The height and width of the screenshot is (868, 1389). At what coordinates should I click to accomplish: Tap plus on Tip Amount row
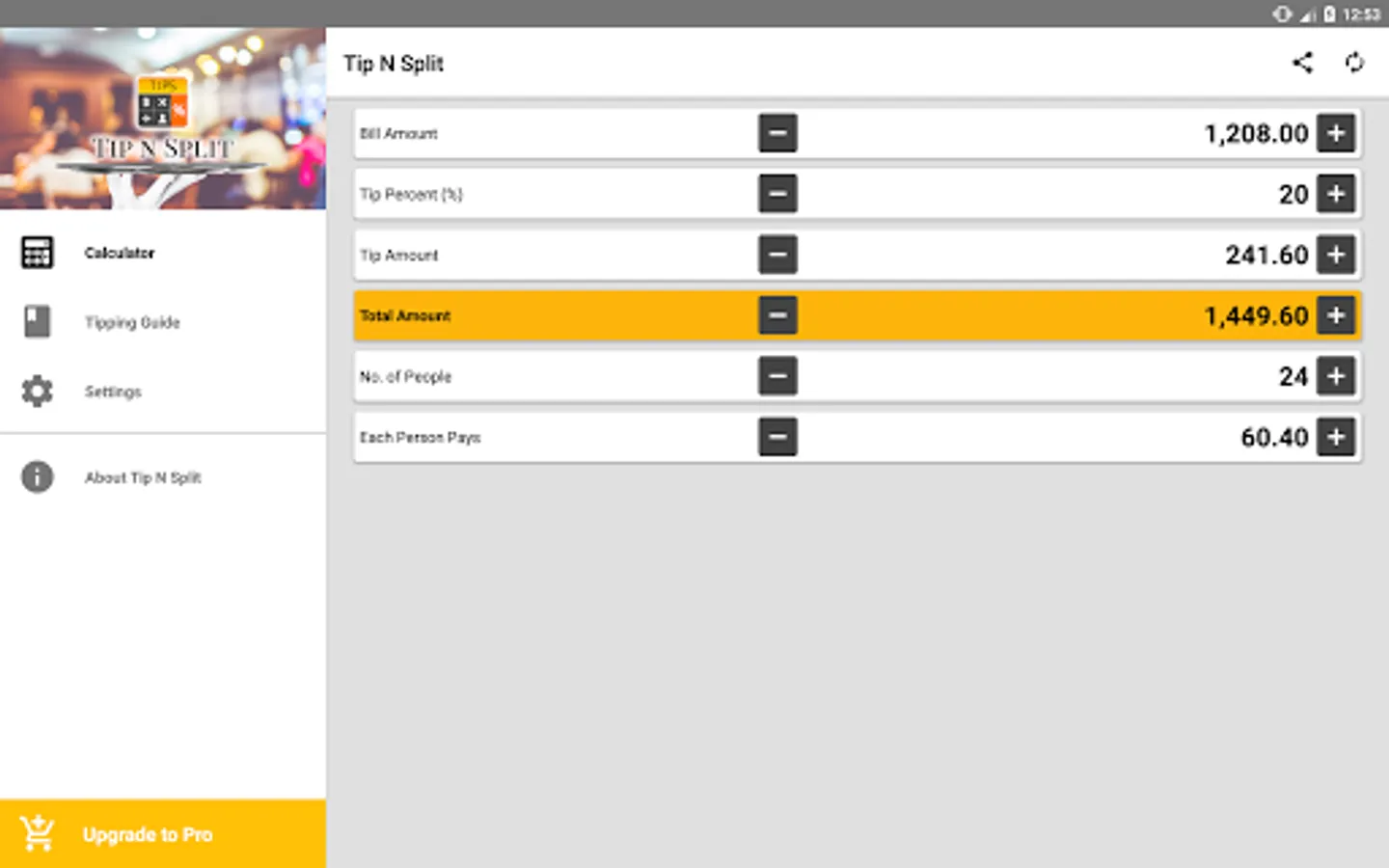click(1336, 255)
